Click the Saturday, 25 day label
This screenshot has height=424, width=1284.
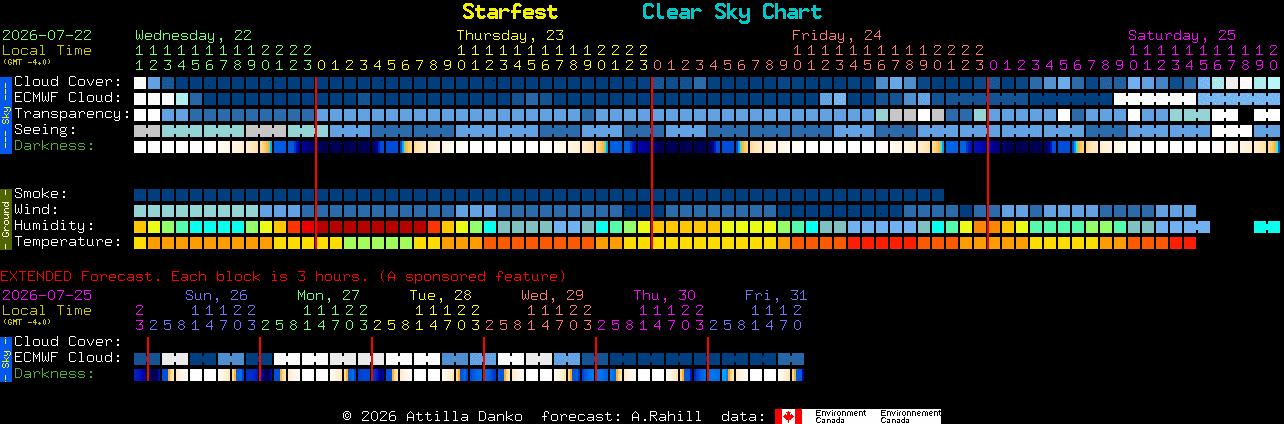1182,34
